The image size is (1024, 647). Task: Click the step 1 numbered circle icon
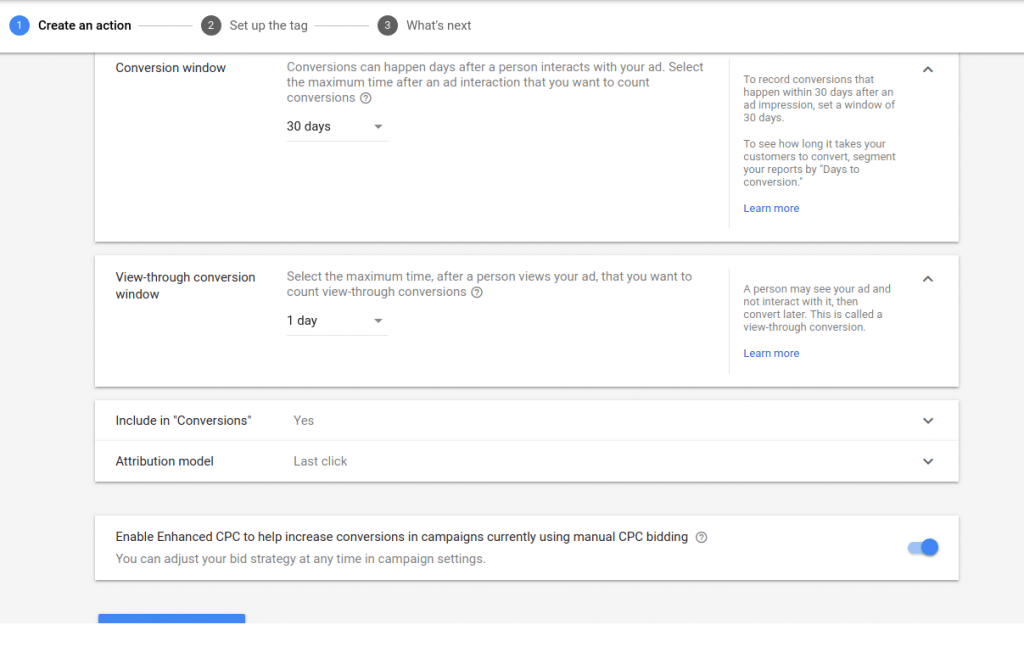(x=19, y=25)
